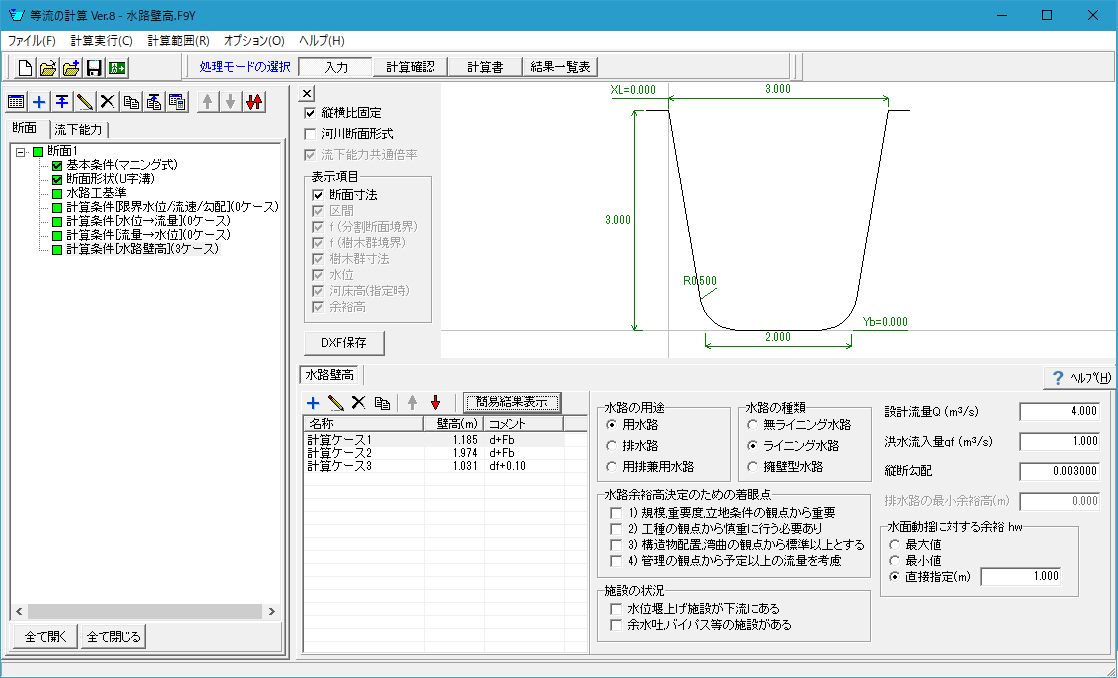Click the 全て閉じる button
The height and width of the screenshot is (678, 1118).
click(113, 637)
